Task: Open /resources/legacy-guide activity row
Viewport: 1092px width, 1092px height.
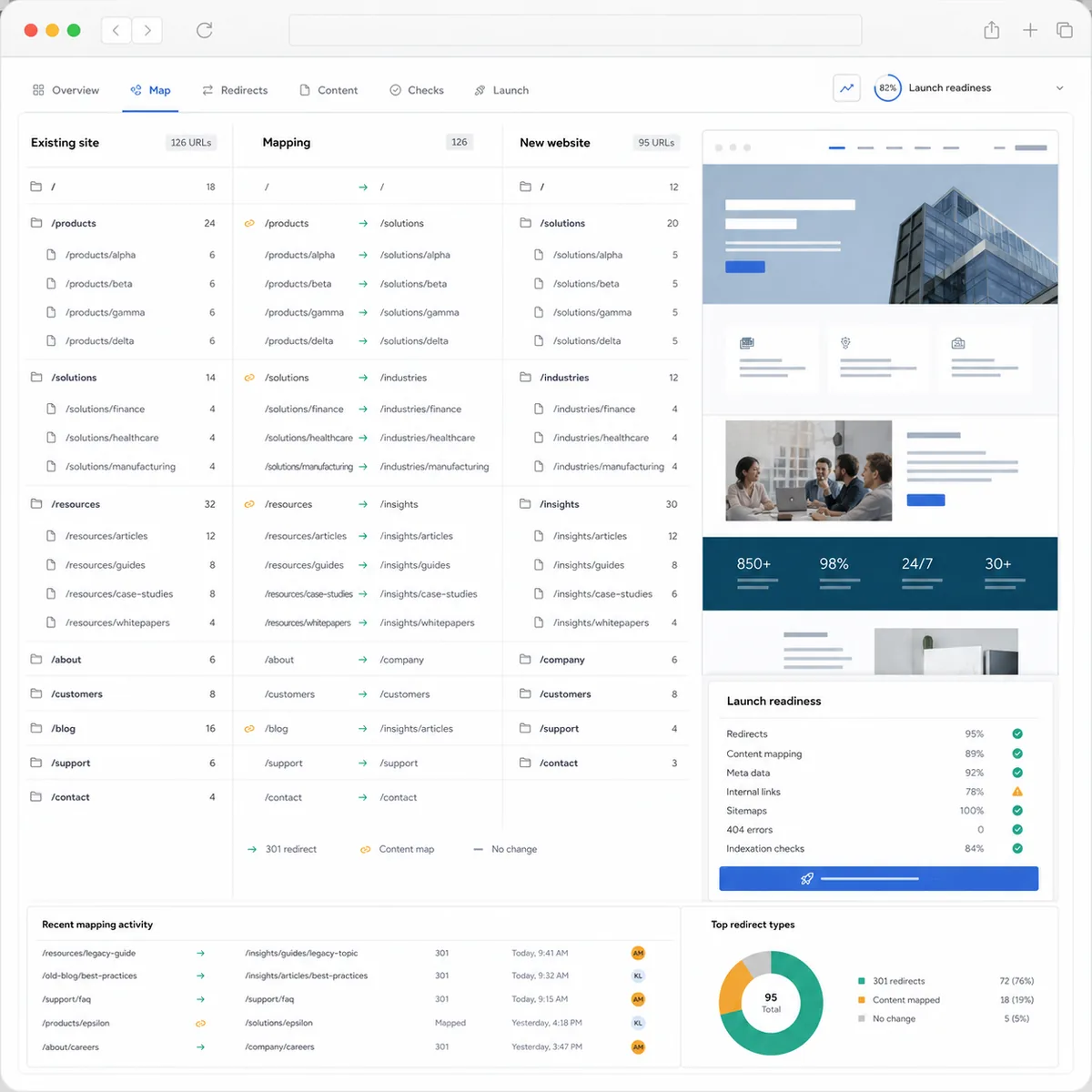Action: (355, 954)
